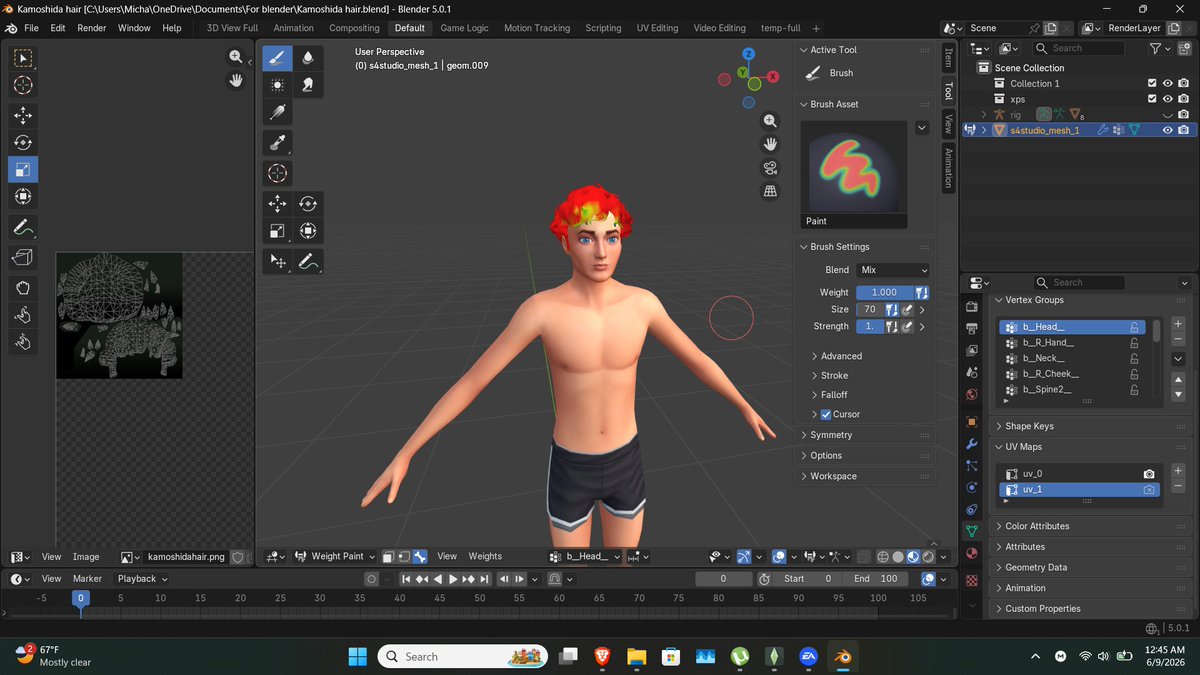Click the 3D viewport pan hand icon
The image size is (1200, 675).
point(770,143)
